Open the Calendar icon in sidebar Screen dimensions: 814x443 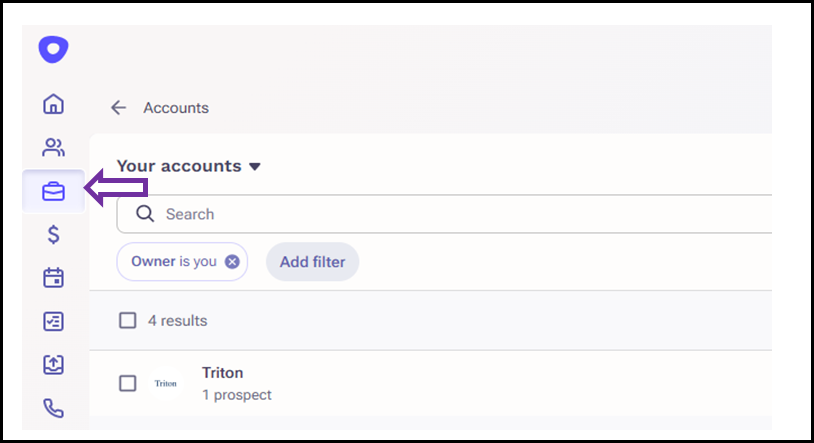[53, 278]
